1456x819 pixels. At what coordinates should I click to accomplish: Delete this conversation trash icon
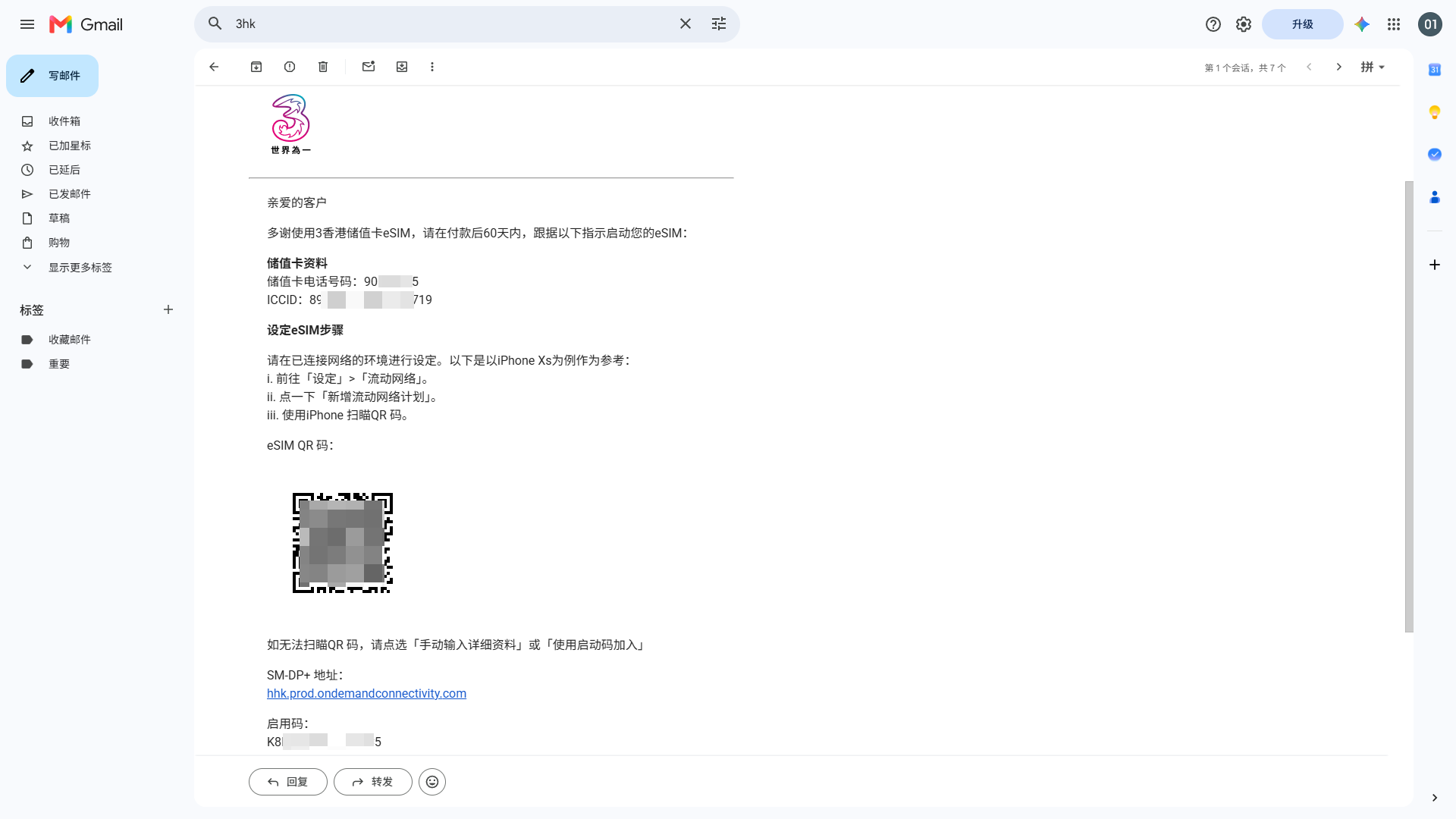pyautogui.click(x=323, y=67)
